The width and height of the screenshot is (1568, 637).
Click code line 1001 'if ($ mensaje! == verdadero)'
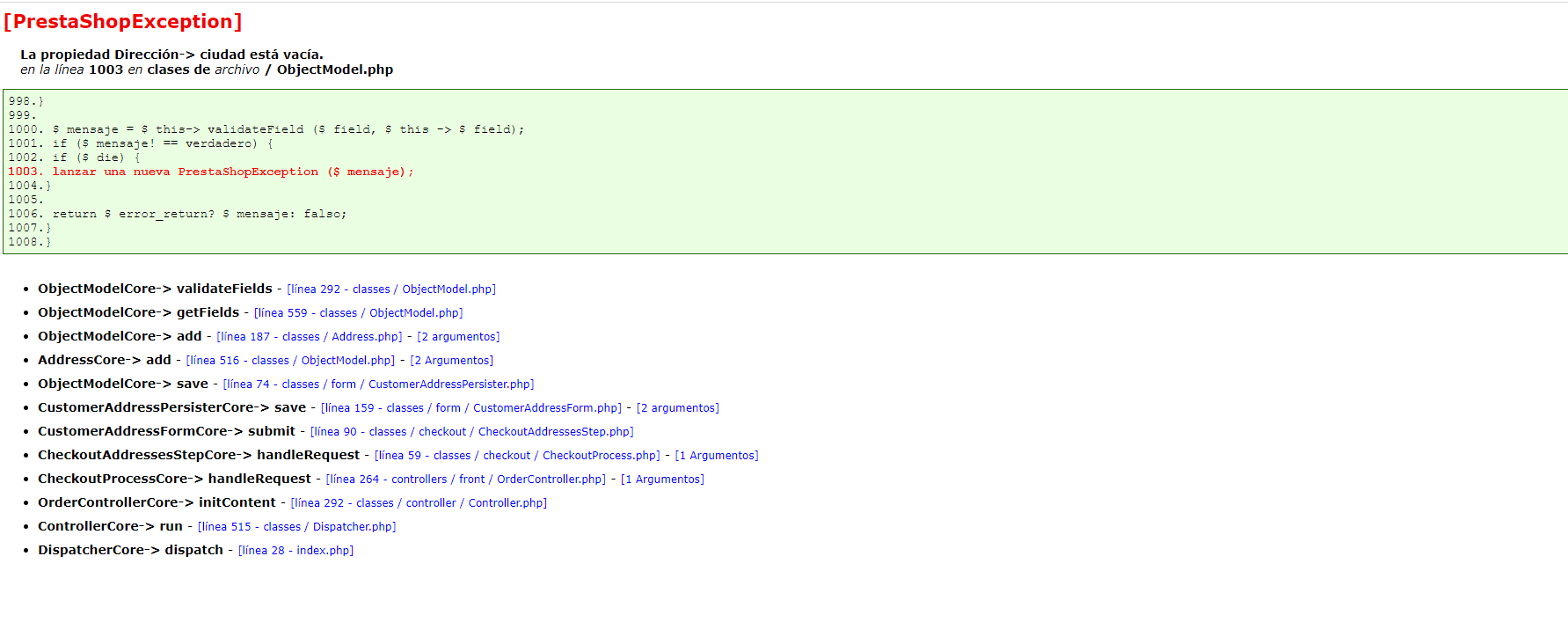141,143
